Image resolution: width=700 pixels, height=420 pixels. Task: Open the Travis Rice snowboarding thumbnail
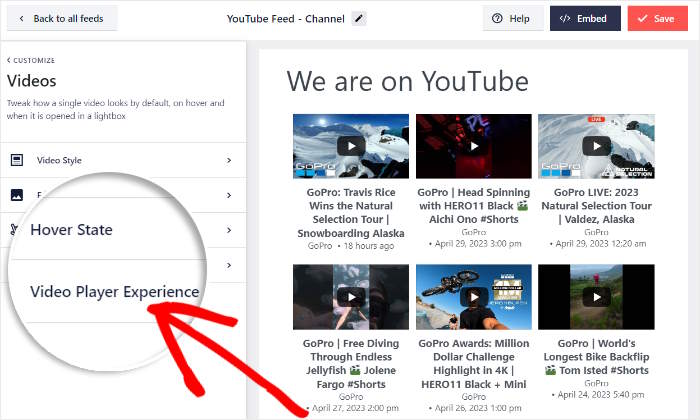pos(351,146)
